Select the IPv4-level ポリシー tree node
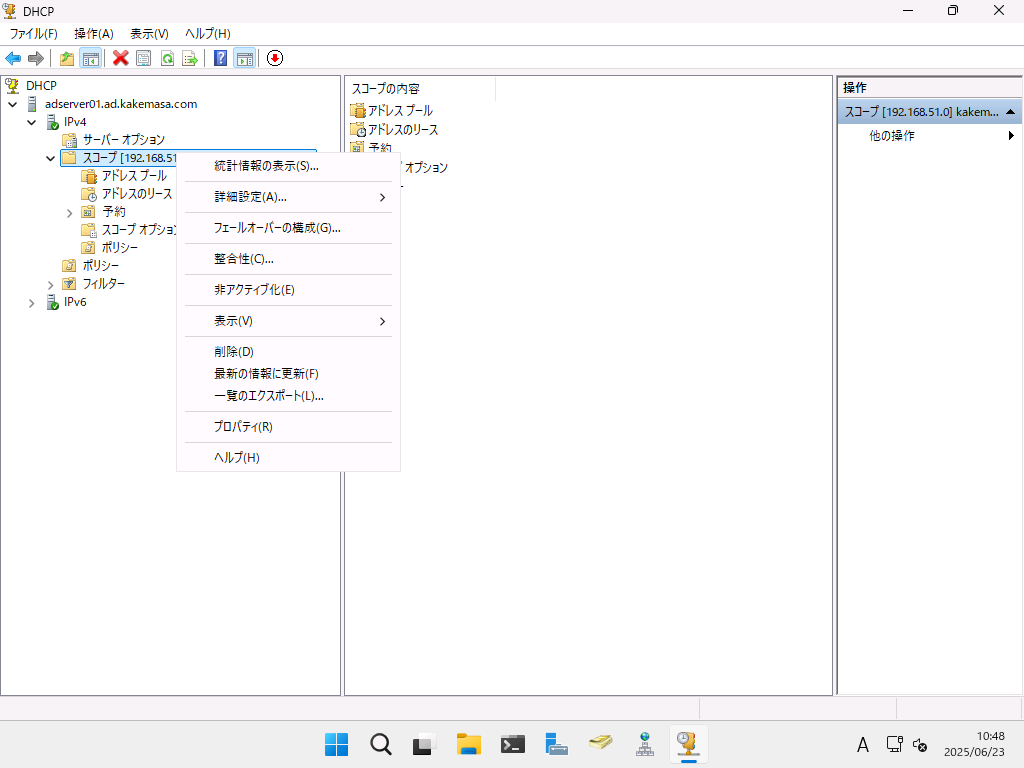This screenshot has width=1024, height=768. (x=101, y=266)
